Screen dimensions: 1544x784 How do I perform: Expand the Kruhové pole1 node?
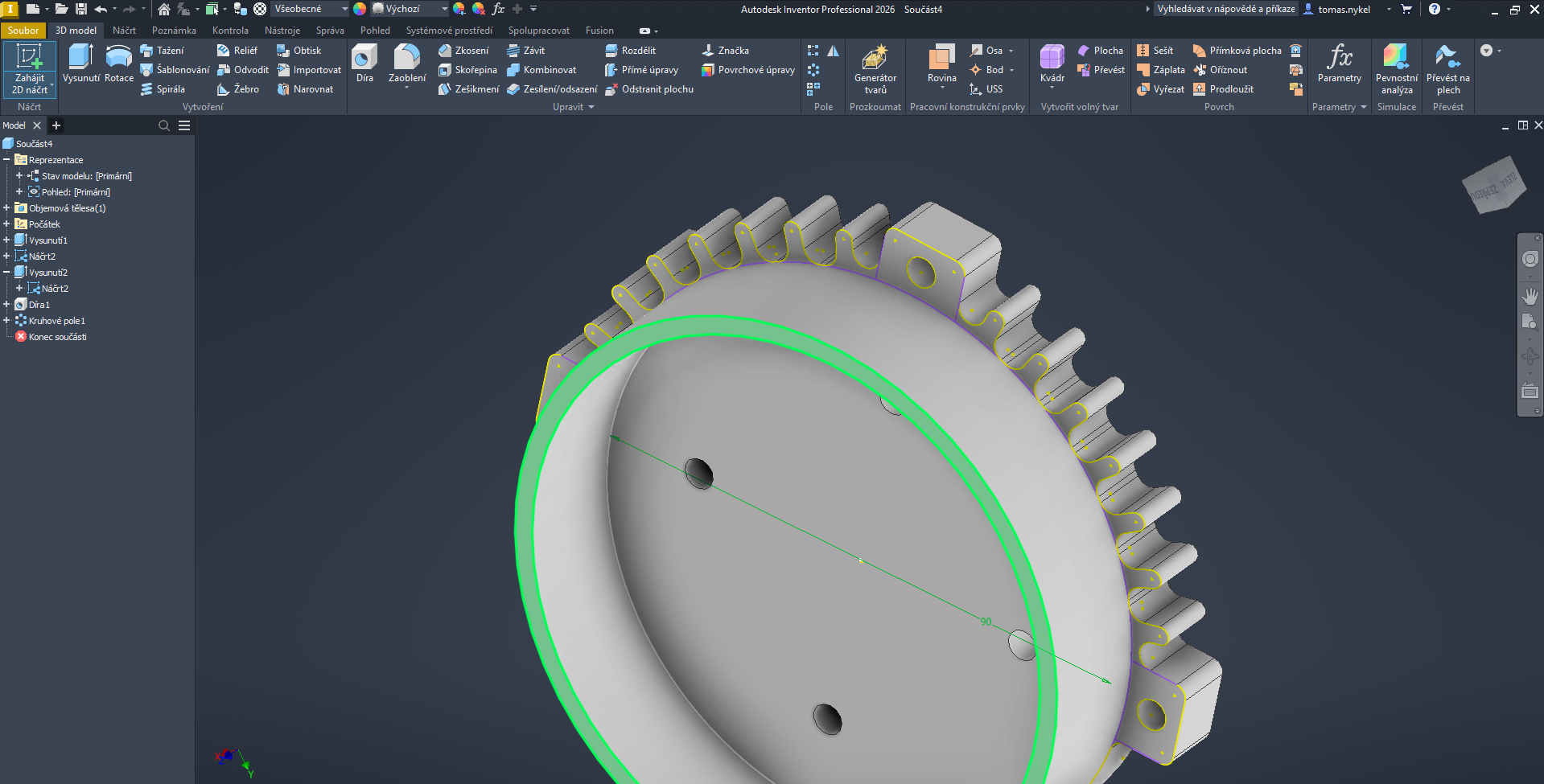(x=6, y=321)
